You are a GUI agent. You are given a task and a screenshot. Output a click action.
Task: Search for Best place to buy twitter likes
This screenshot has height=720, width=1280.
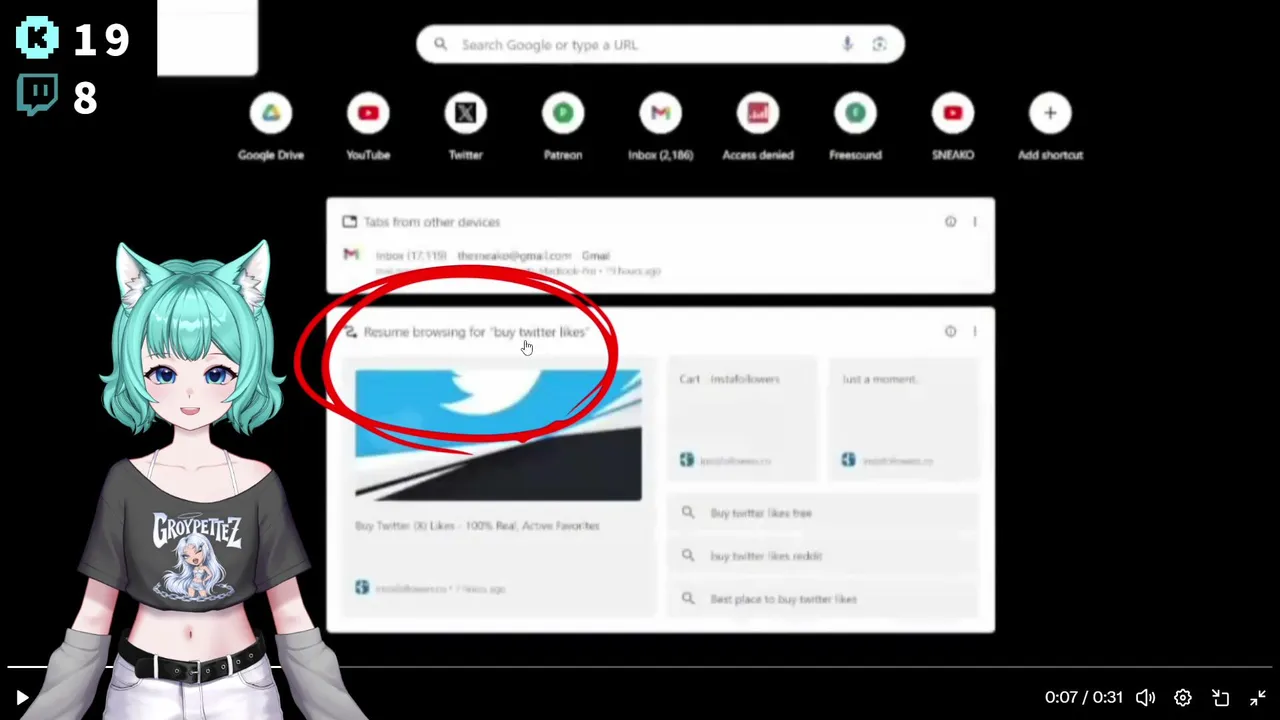click(x=823, y=599)
